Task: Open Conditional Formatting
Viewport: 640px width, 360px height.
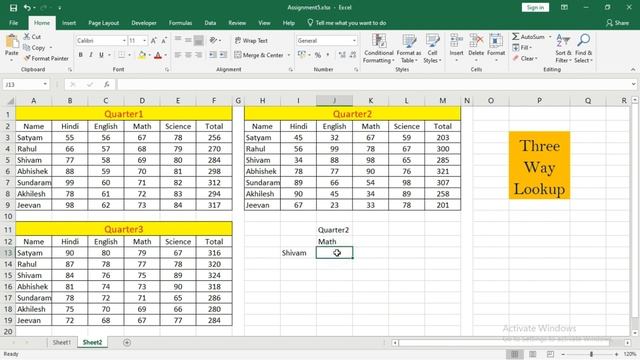Action: pos(379,49)
